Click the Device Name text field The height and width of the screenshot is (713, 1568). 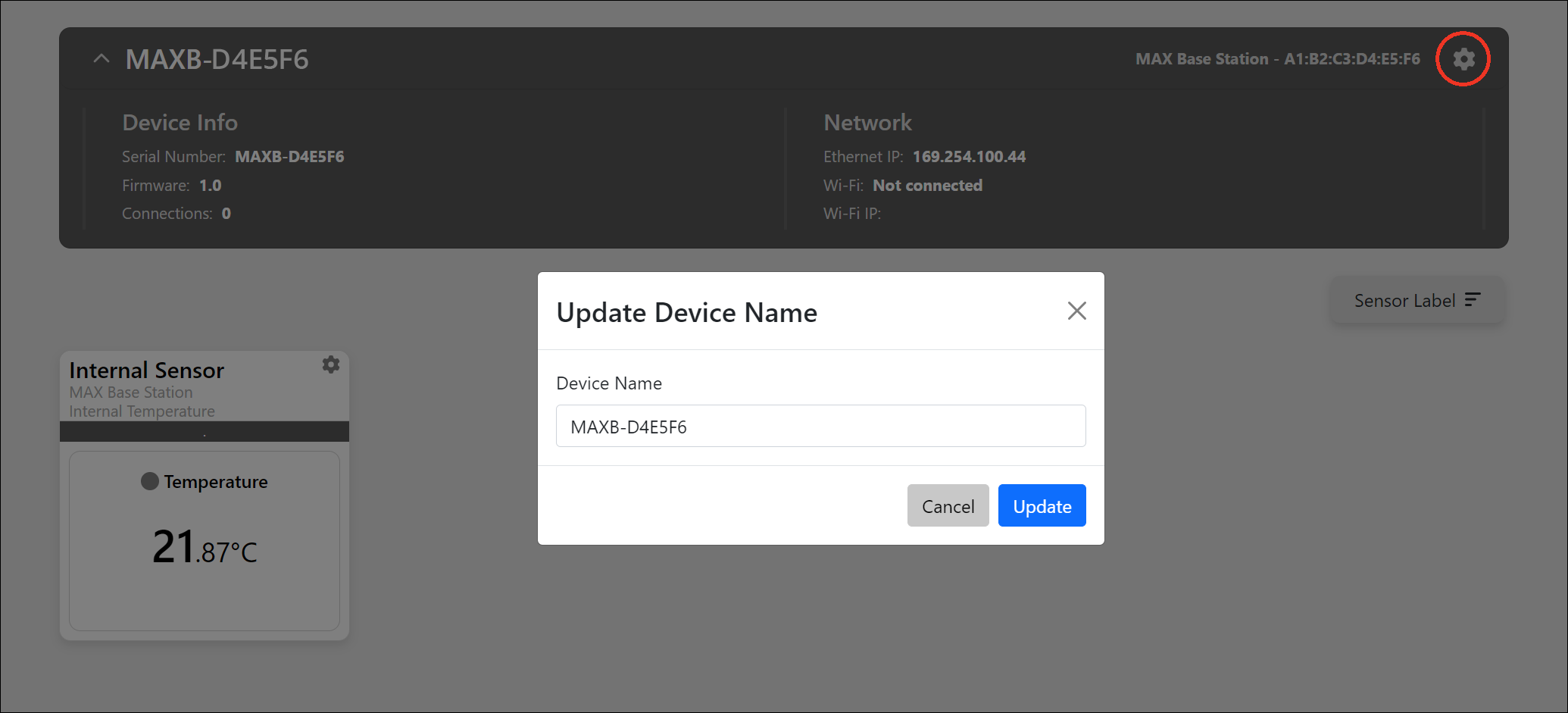(x=820, y=427)
